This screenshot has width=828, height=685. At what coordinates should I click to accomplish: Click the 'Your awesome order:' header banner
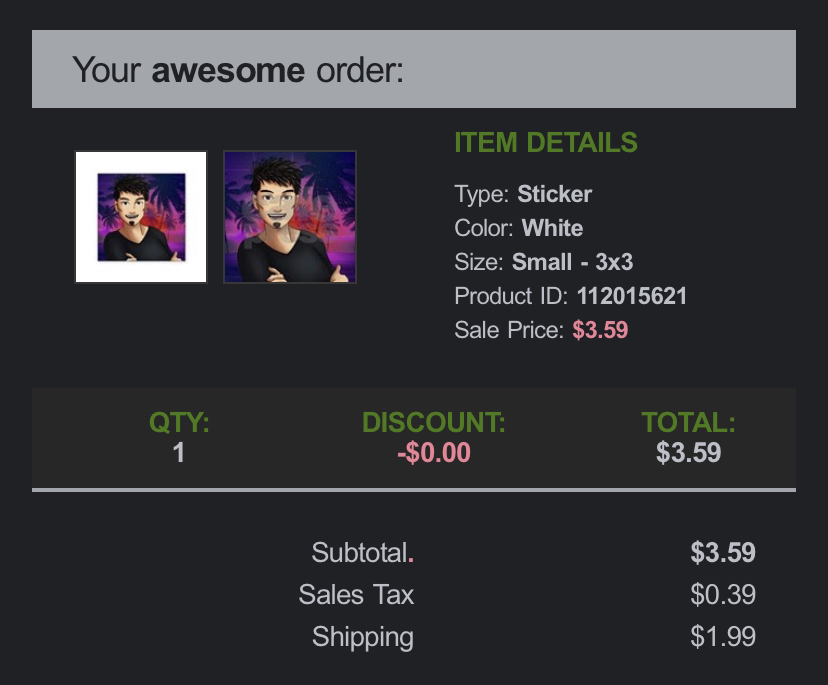click(414, 69)
